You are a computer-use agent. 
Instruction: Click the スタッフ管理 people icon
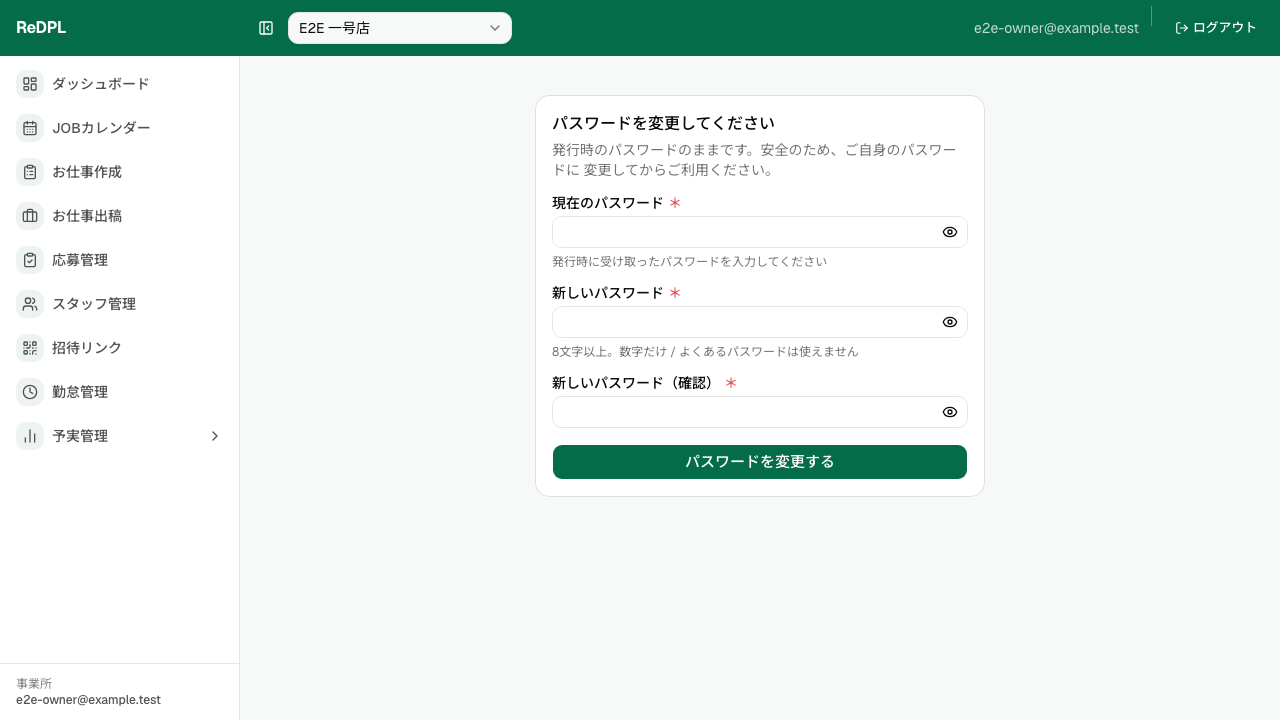coord(30,304)
